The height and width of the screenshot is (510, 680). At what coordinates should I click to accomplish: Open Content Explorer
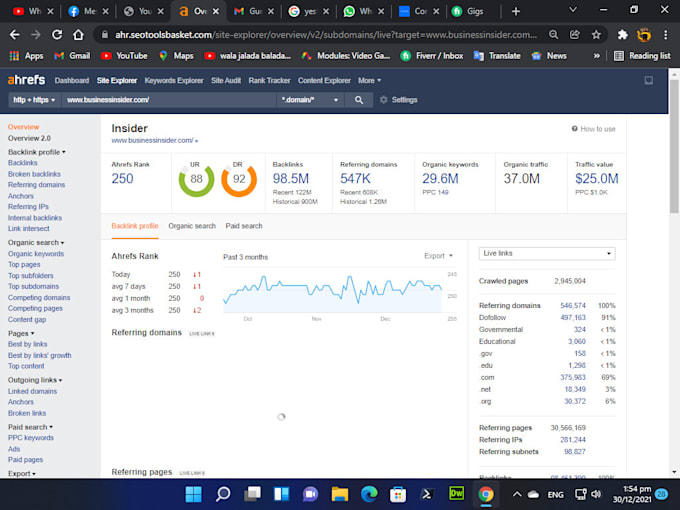click(x=324, y=81)
